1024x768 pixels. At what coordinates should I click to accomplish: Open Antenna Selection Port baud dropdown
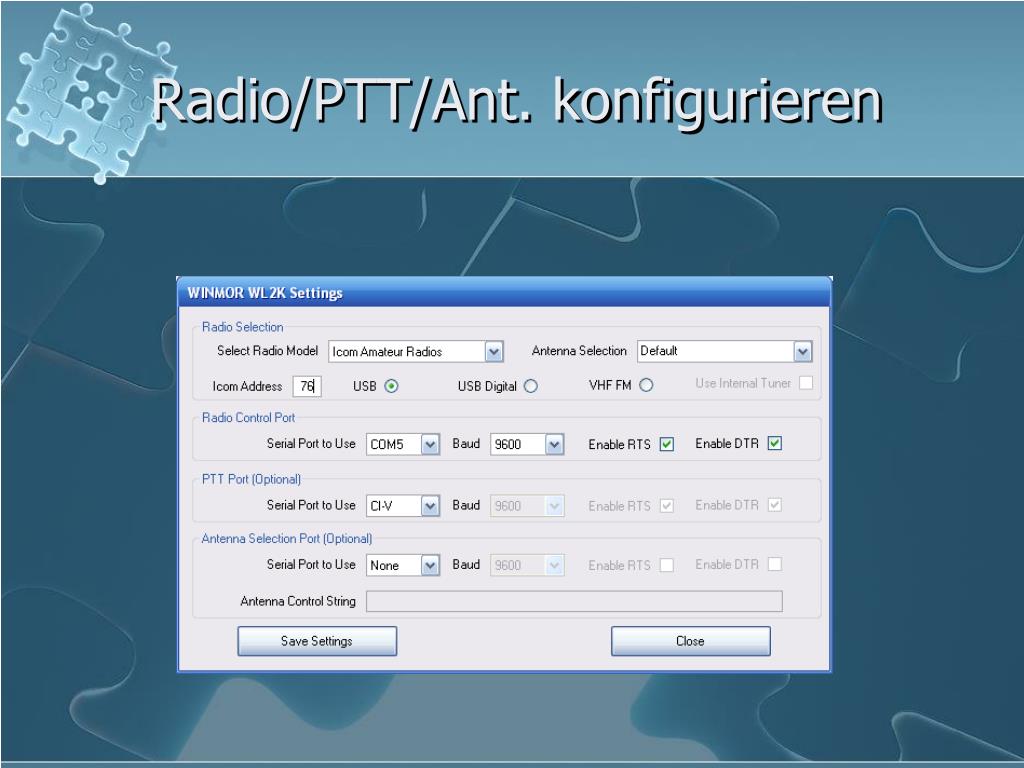coord(527,565)
